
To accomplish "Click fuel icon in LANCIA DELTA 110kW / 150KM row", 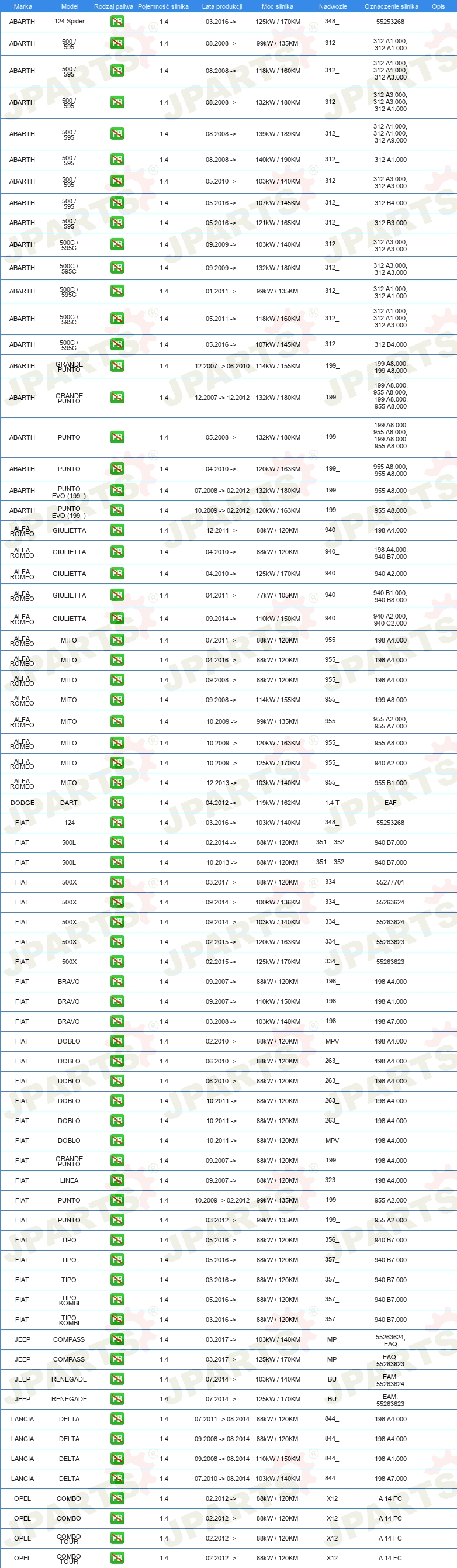I will [x=117, y=1458].
